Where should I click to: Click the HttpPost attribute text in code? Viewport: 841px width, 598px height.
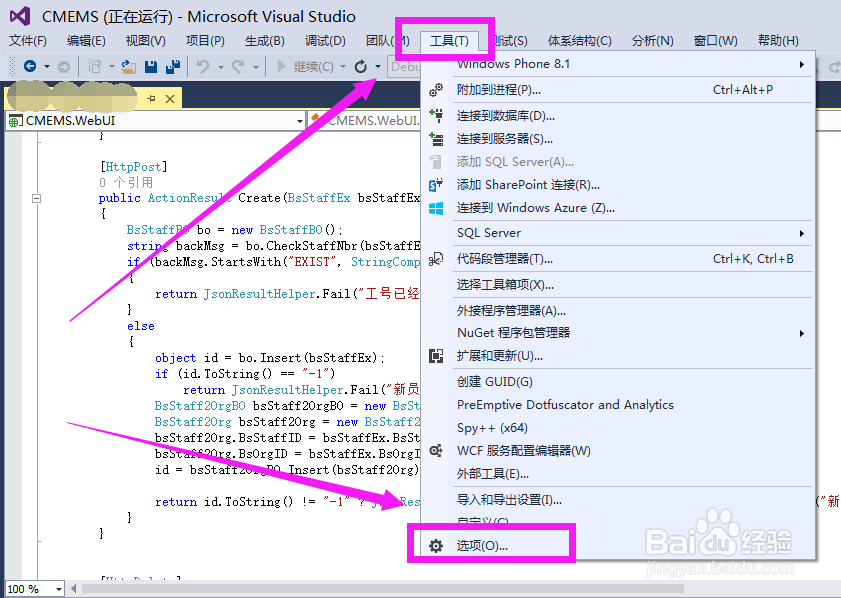point(134,167)
